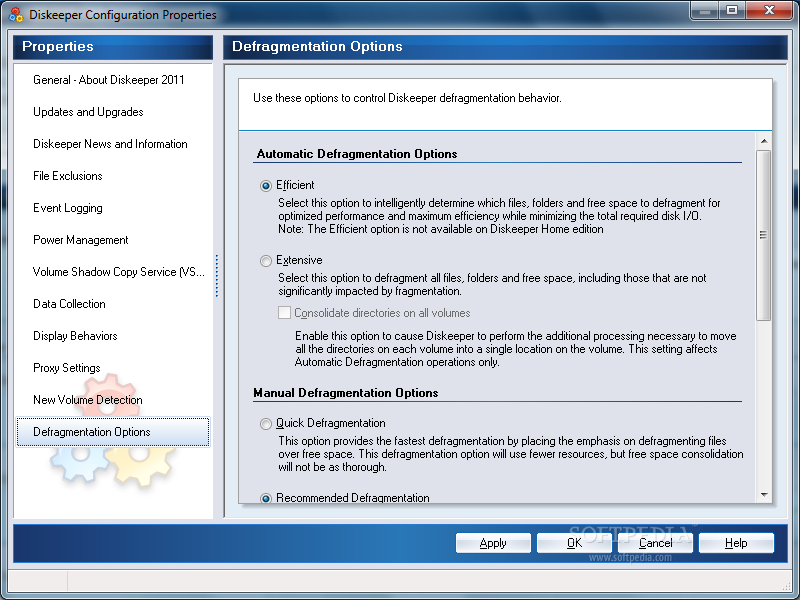Open General - About Diskeeper 2011
The image size is (800, 600).
(109, 80)
